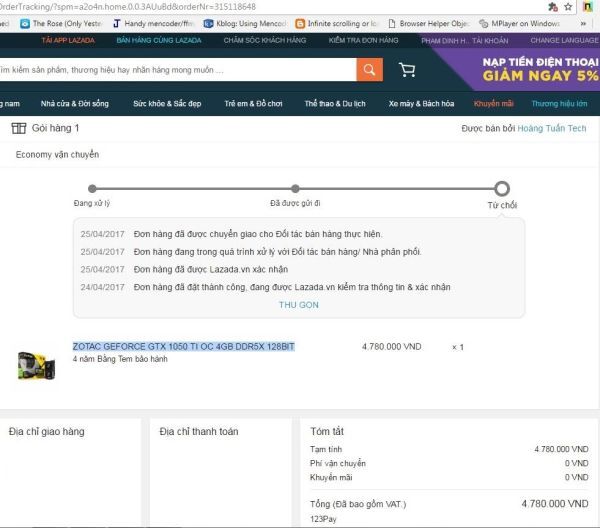Click the Đang xử lý progress step dot
Viewport: 600px width, 528px height.
click(x=92, y=189)
